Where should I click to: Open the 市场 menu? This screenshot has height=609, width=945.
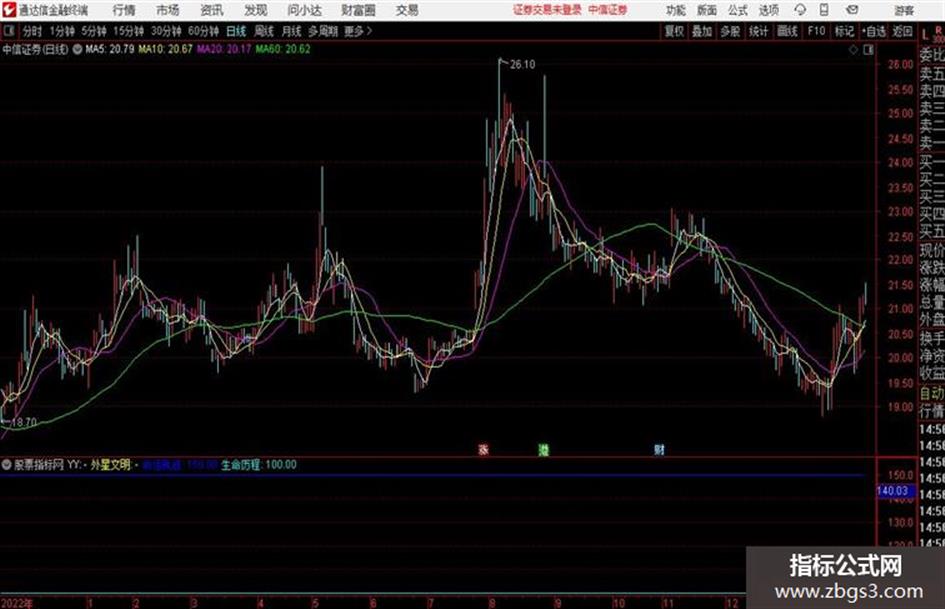pos(168,10)
